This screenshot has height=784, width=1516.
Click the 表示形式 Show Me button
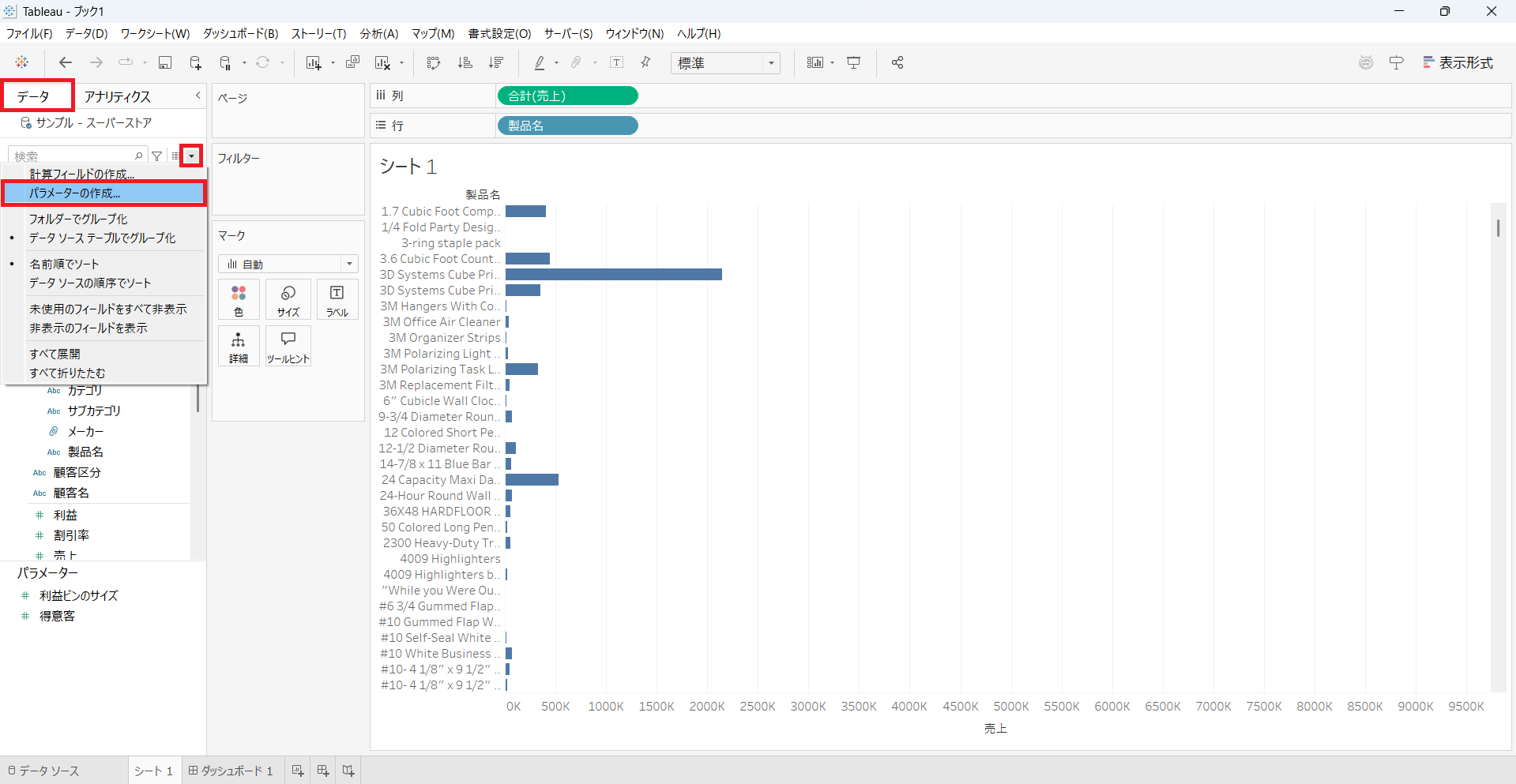pos(1458,63)
